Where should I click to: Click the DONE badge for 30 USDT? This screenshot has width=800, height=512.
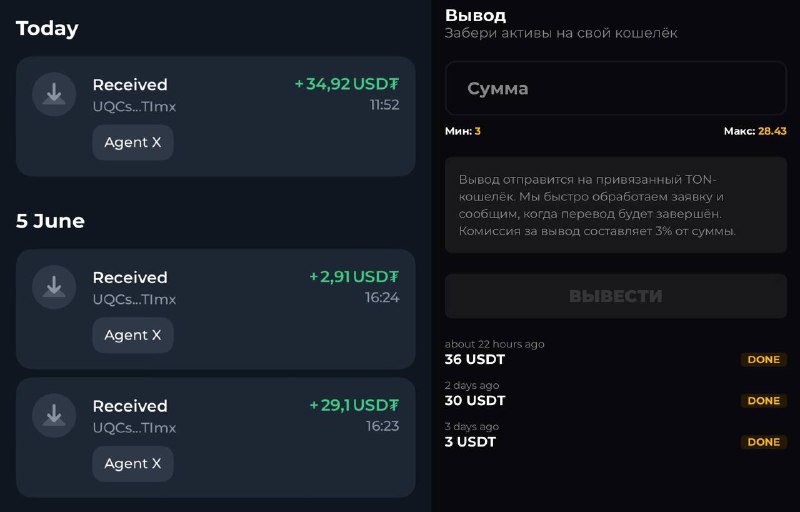(764, 401)
